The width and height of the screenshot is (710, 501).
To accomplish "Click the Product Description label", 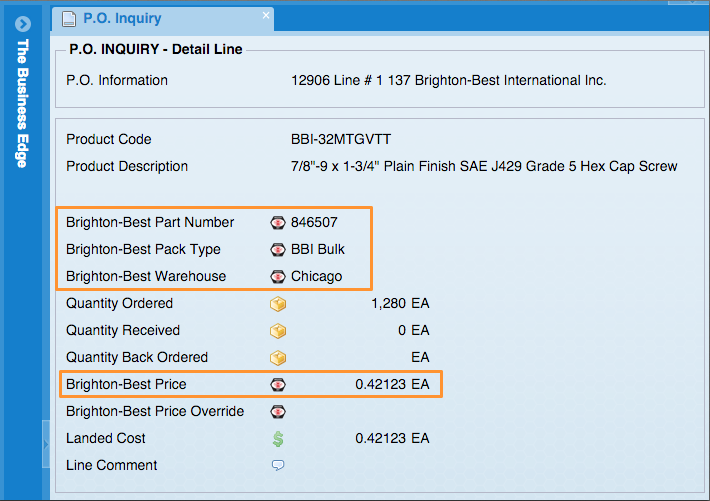I will pyautogui.click(x=127, y=166).
